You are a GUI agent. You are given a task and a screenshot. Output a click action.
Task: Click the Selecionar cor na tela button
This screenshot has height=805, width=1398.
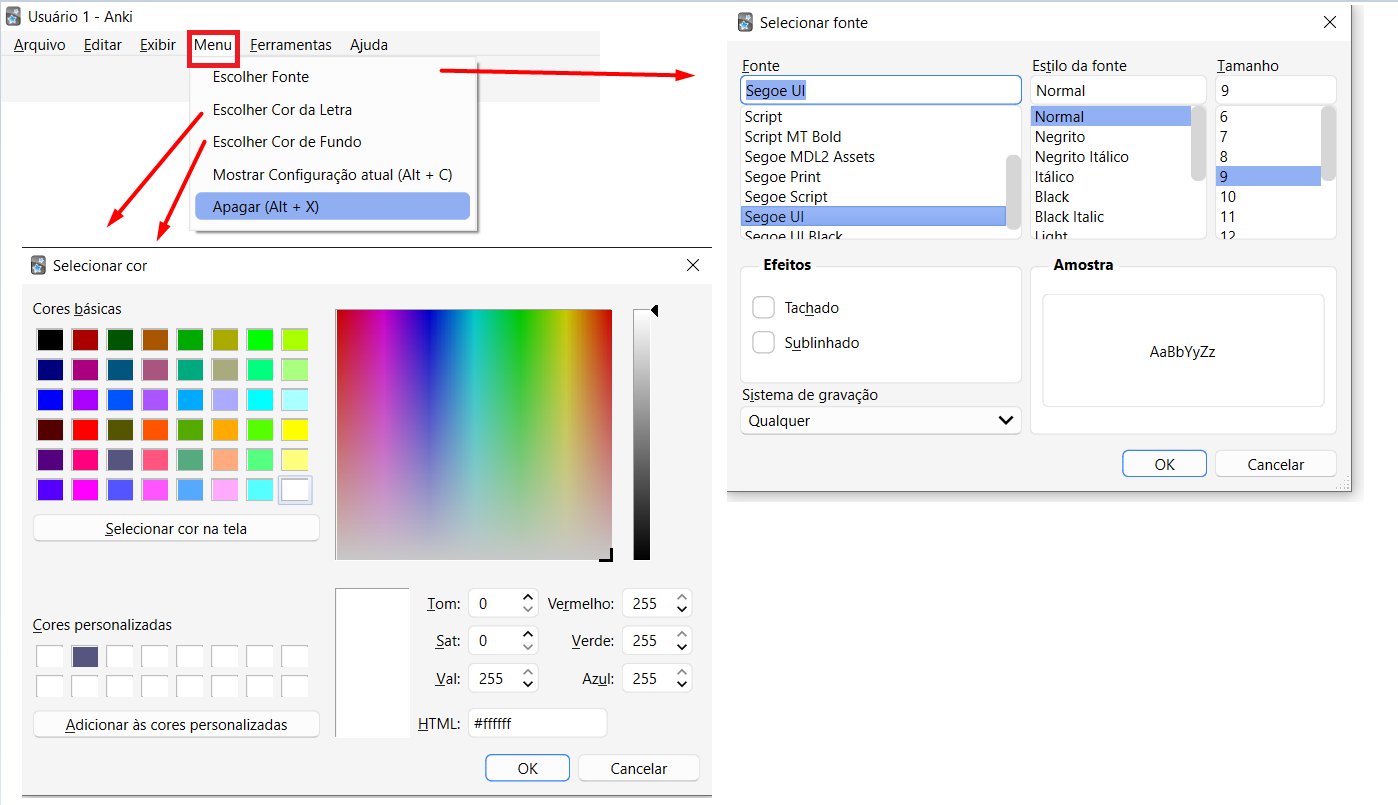pyautogui.click(x=176, y=528)
